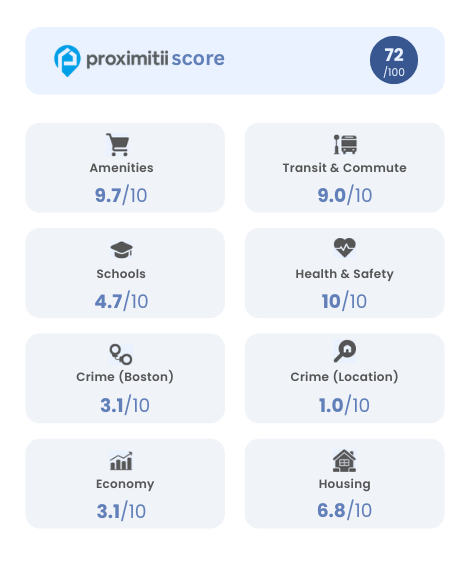Click the Housing house icon
This screenshot has height=570, width=470.
pos(344,461)
